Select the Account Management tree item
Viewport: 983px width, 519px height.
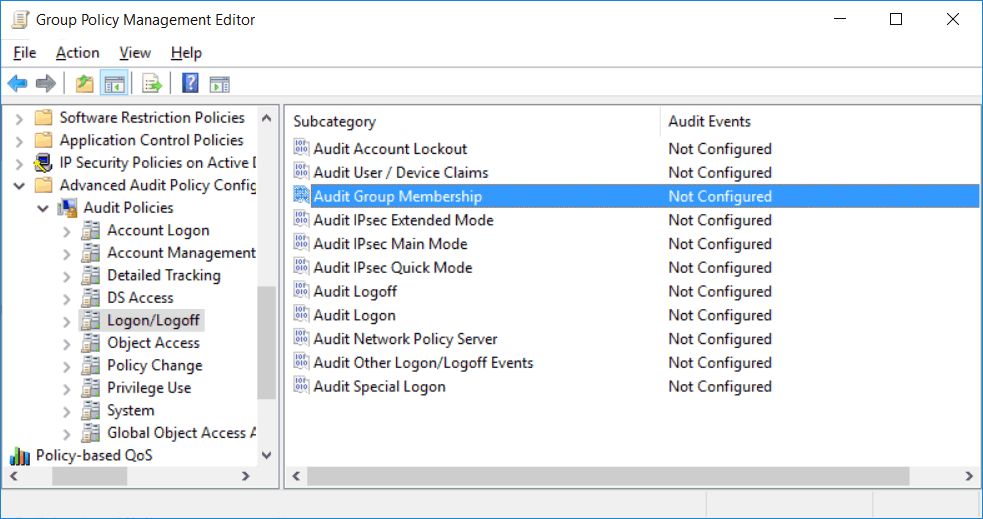point(181,253)
